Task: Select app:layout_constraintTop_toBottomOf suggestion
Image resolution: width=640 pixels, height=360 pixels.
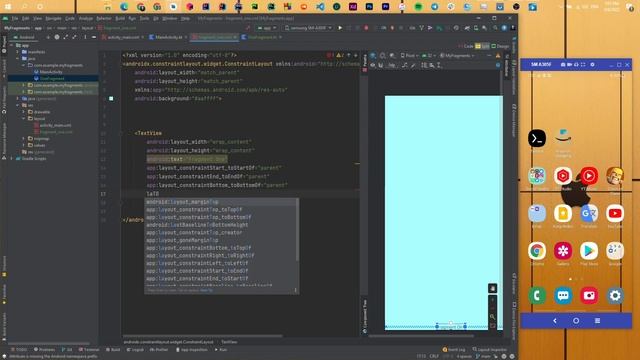Action: 199,217
